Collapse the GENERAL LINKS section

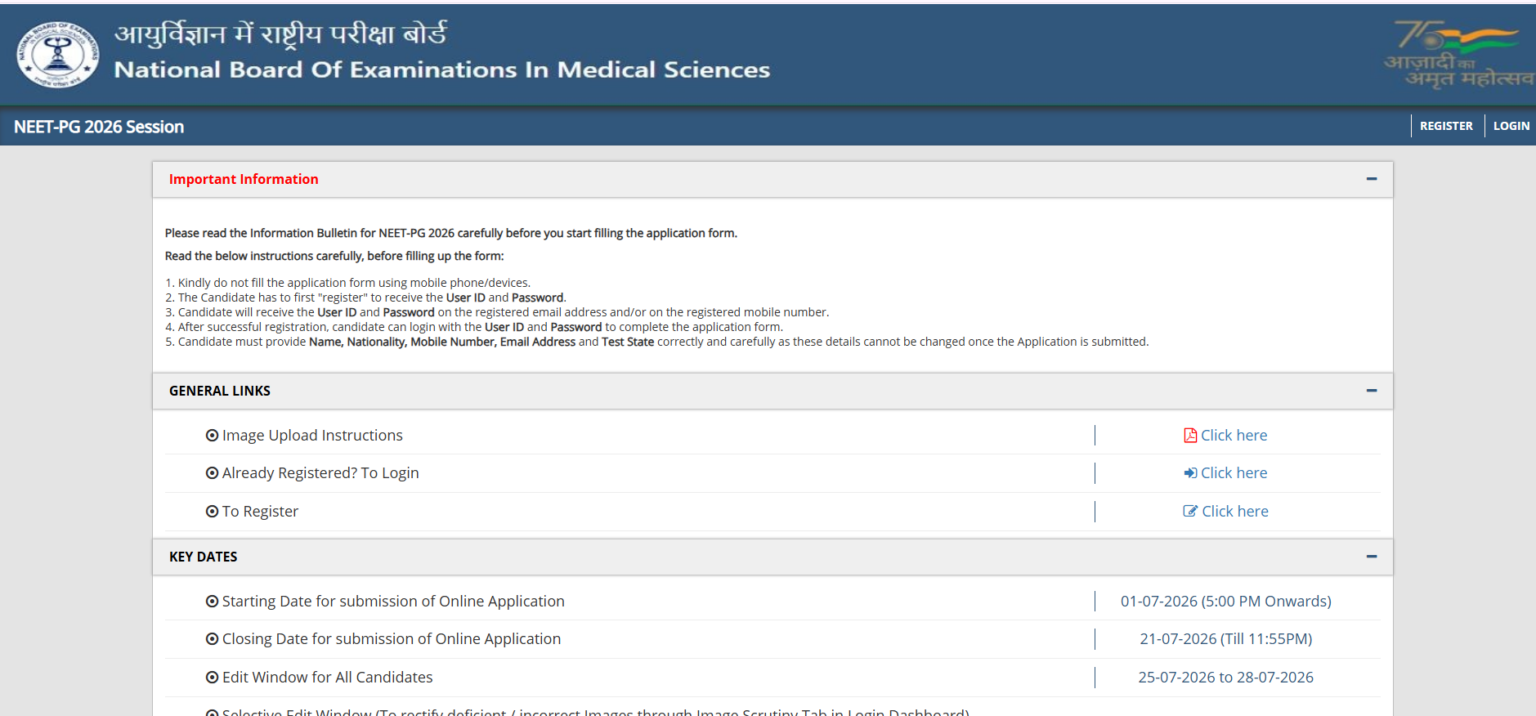click(x=1372, y=391)
